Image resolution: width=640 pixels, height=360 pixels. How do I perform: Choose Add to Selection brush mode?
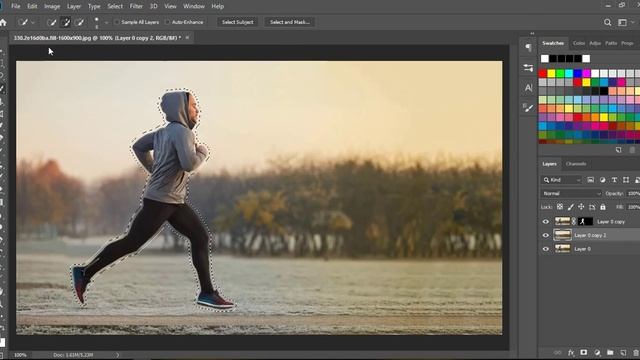pos(65,22)
